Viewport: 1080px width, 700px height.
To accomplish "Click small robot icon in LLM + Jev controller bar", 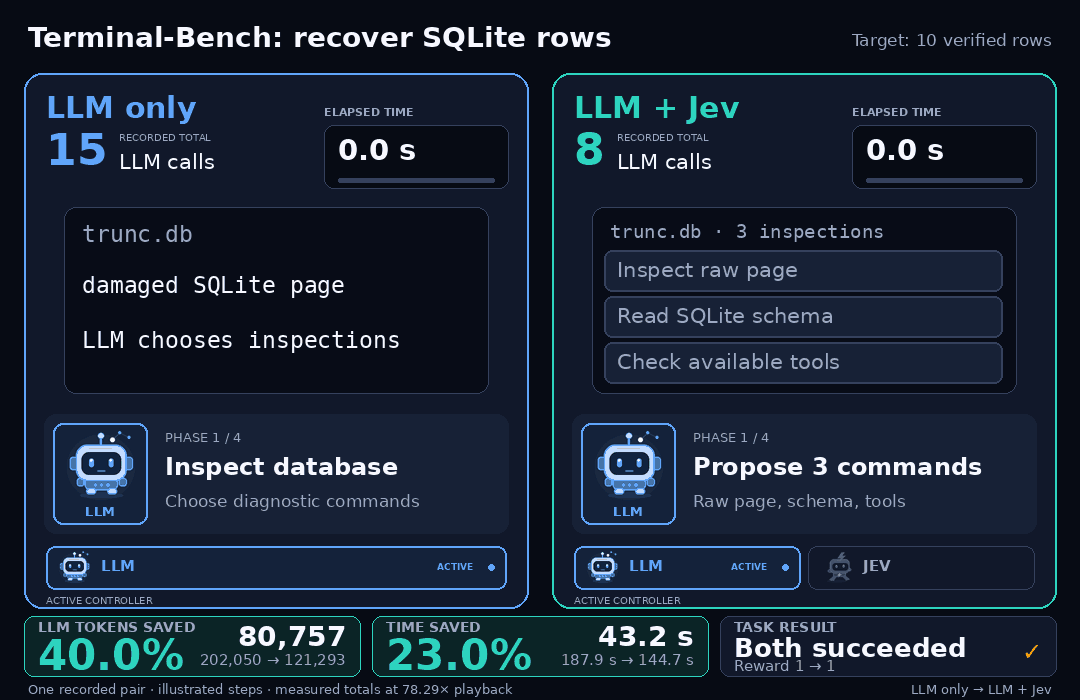I will tap(603, 566).
